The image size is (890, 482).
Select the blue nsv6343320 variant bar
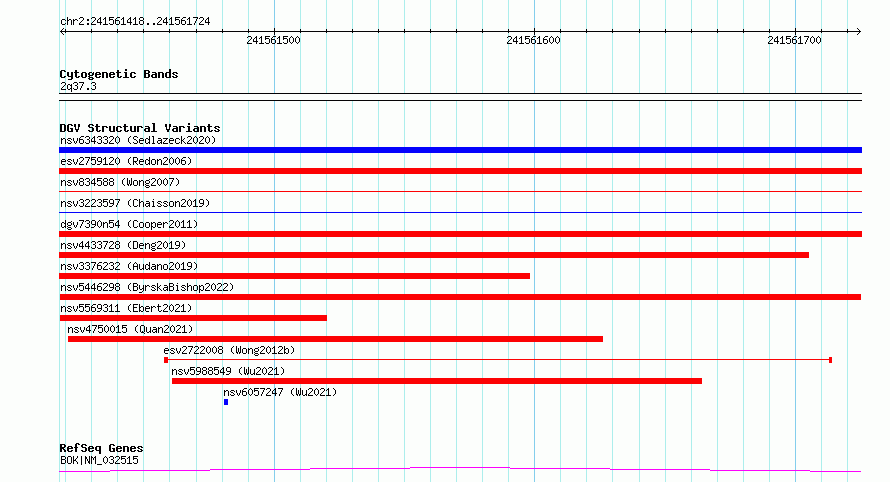(x=460, y=150)
